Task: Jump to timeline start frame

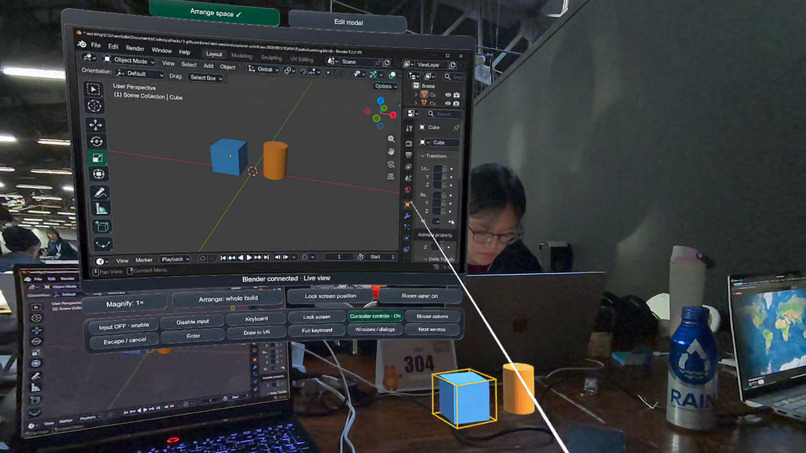Action: pyautogui.click(x=224, y=258)
